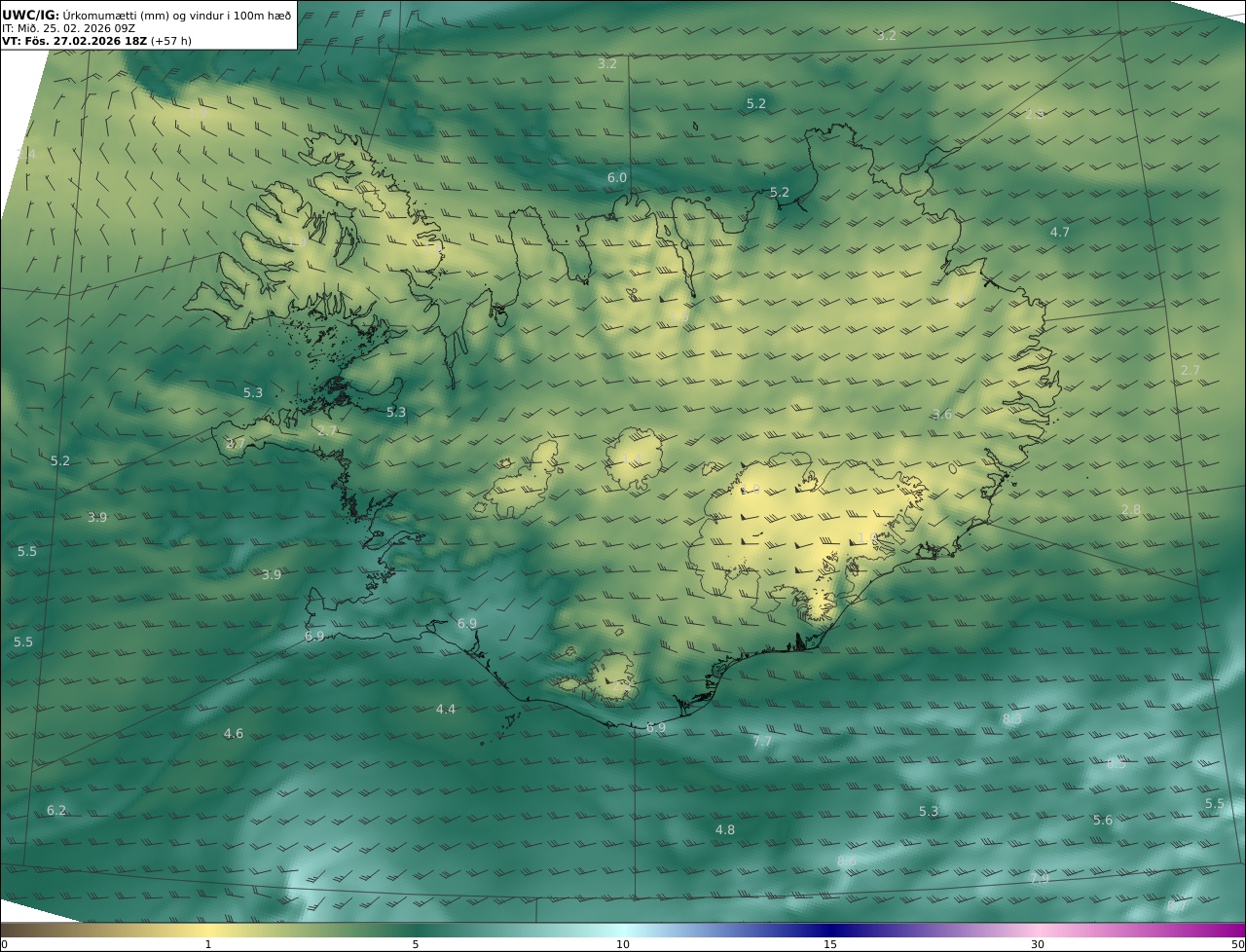Viewport: 1246px width, 952px height.
Task: Click the 5.6 value in the southeast ocean
Action: point(1102,821)
